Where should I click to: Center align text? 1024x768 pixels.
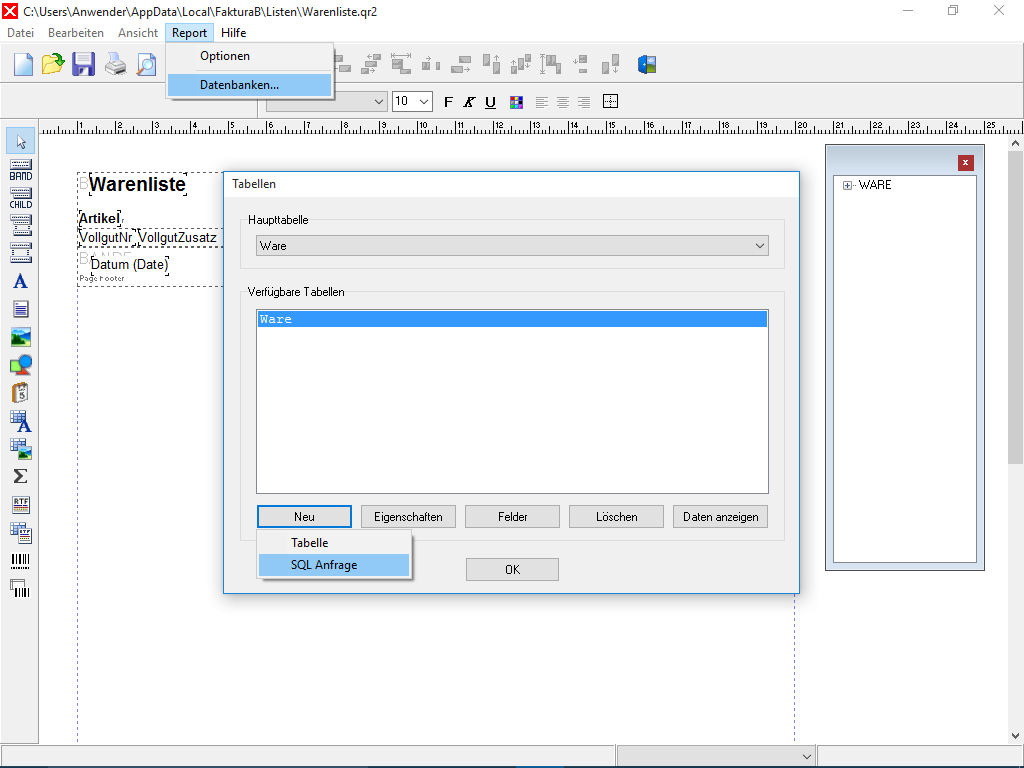coord(563,102)
